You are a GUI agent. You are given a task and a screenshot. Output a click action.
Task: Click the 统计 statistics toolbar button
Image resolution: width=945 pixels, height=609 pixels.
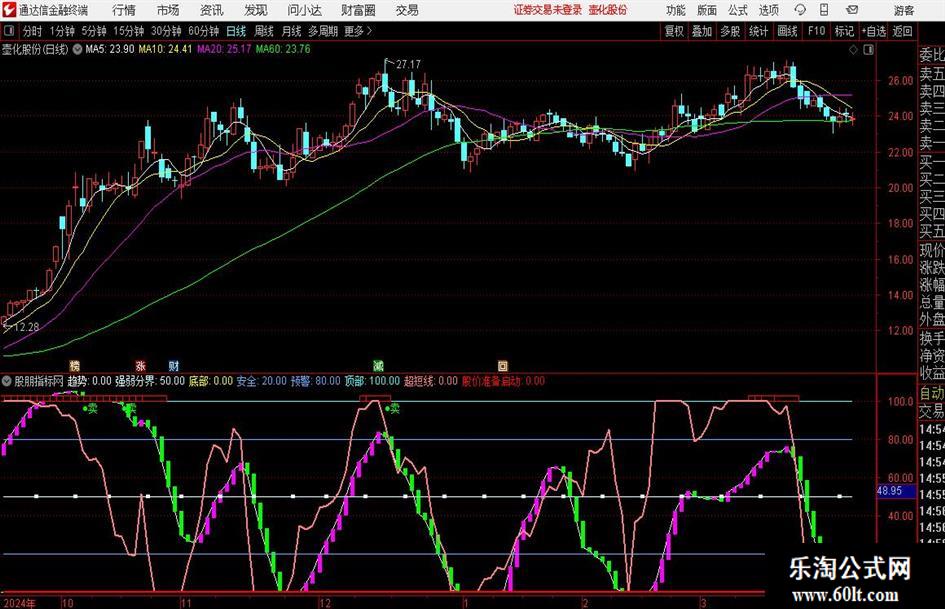point(759,31)
